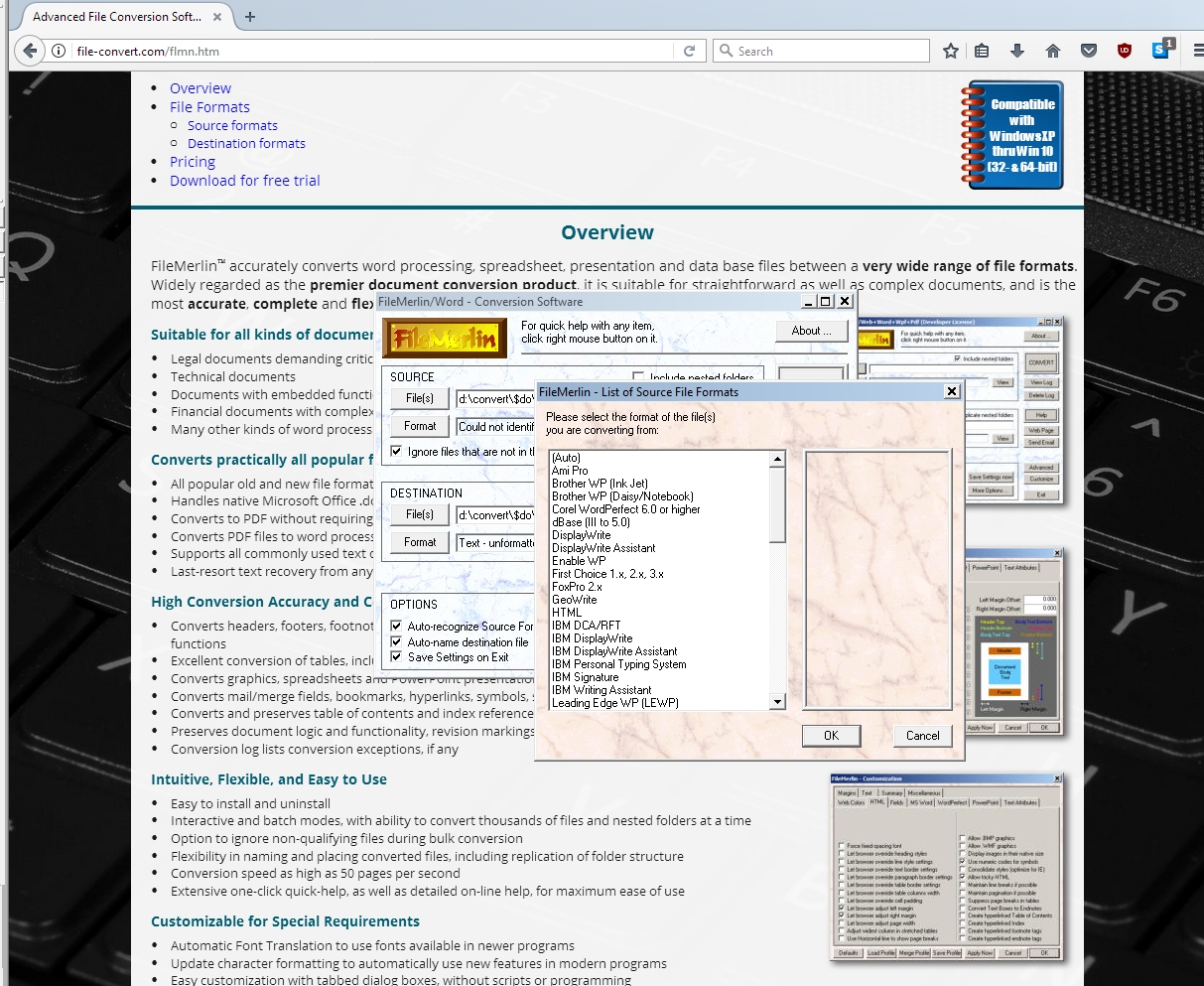Show bookmarks list icon in toolbar

tap(982, 51)
